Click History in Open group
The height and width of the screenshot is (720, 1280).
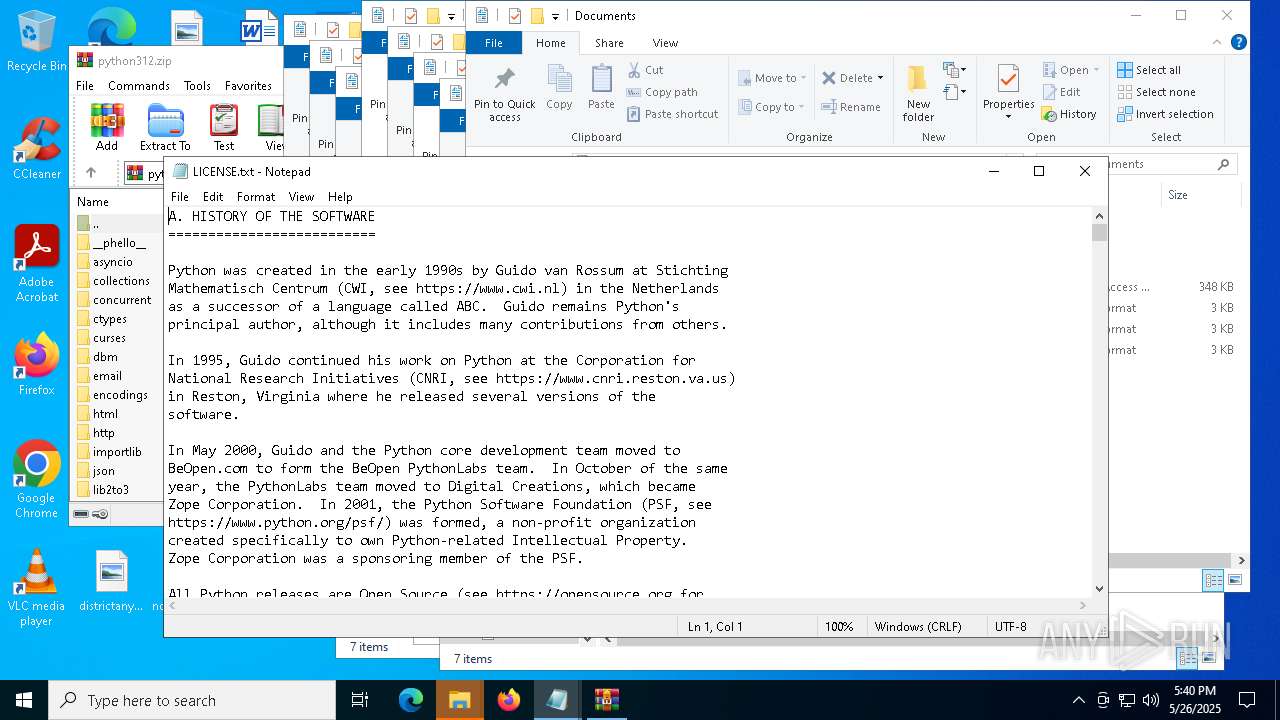1070,114
